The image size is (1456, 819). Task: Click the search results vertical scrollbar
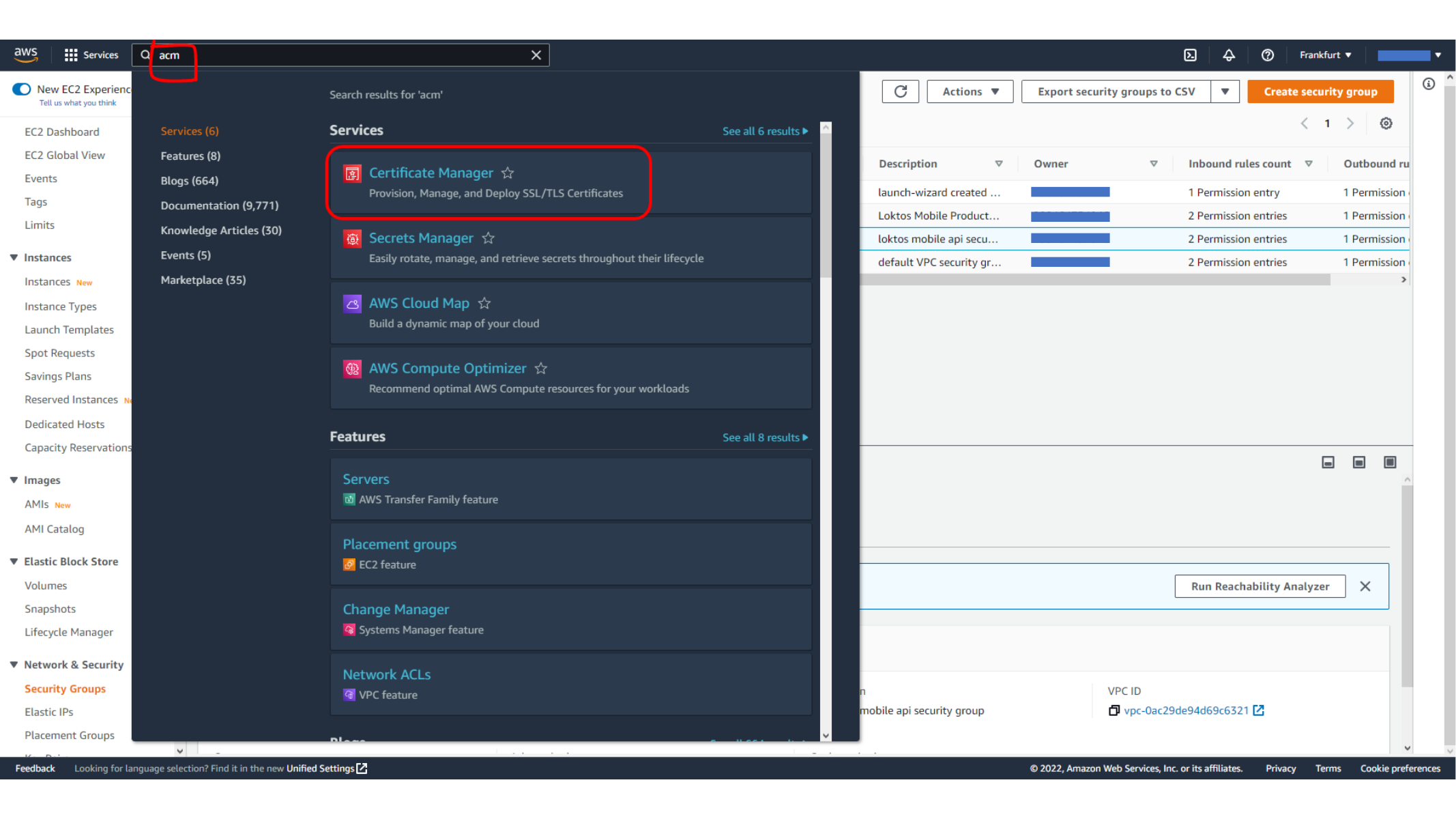tap(826, 205)
